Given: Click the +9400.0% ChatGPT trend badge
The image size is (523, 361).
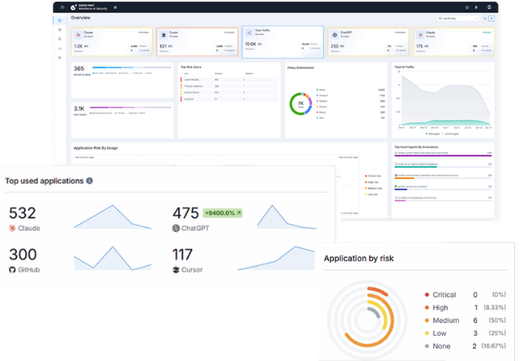Looking at the screenshot, I should tap(222, 213).
